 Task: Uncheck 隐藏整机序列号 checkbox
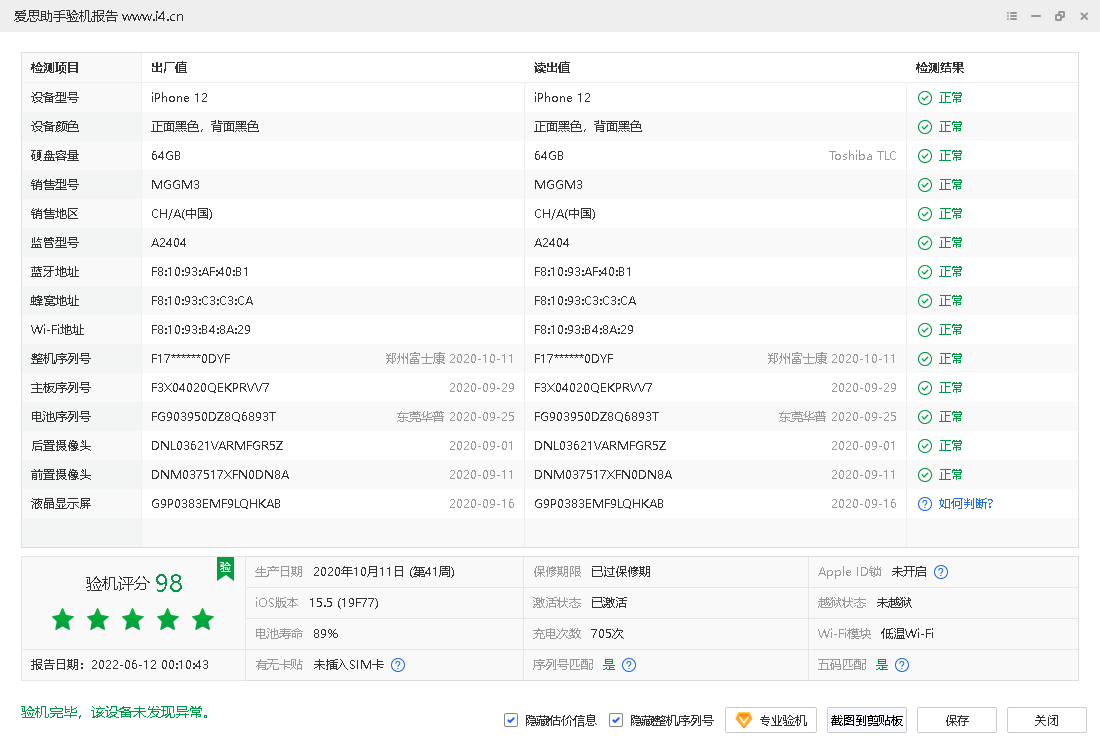coord(616,720)
